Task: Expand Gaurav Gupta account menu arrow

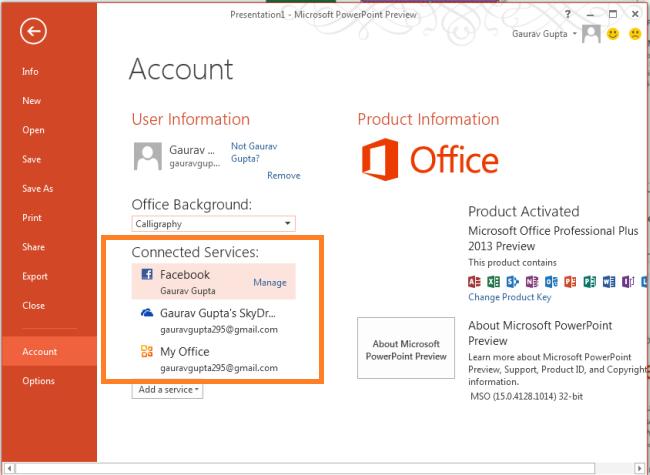Action: 575,34
